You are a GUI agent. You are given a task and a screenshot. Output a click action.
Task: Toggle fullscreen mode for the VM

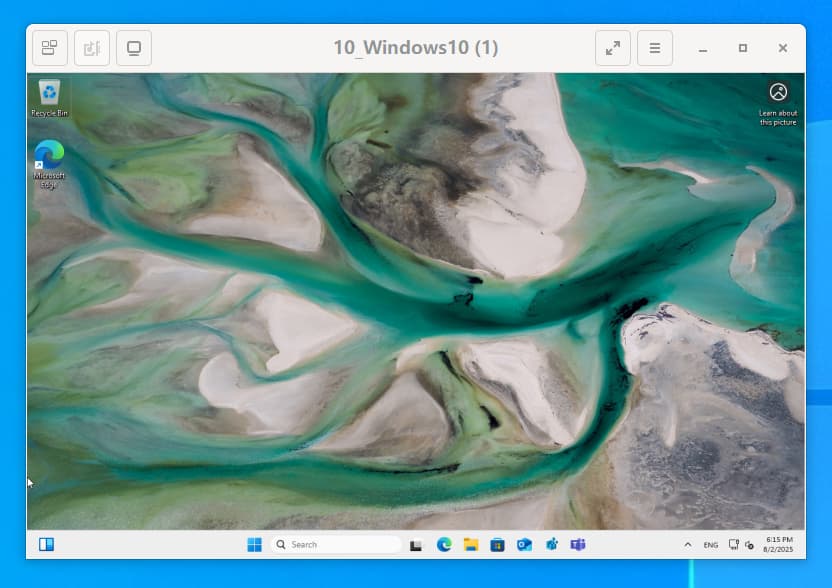[612, 48]
